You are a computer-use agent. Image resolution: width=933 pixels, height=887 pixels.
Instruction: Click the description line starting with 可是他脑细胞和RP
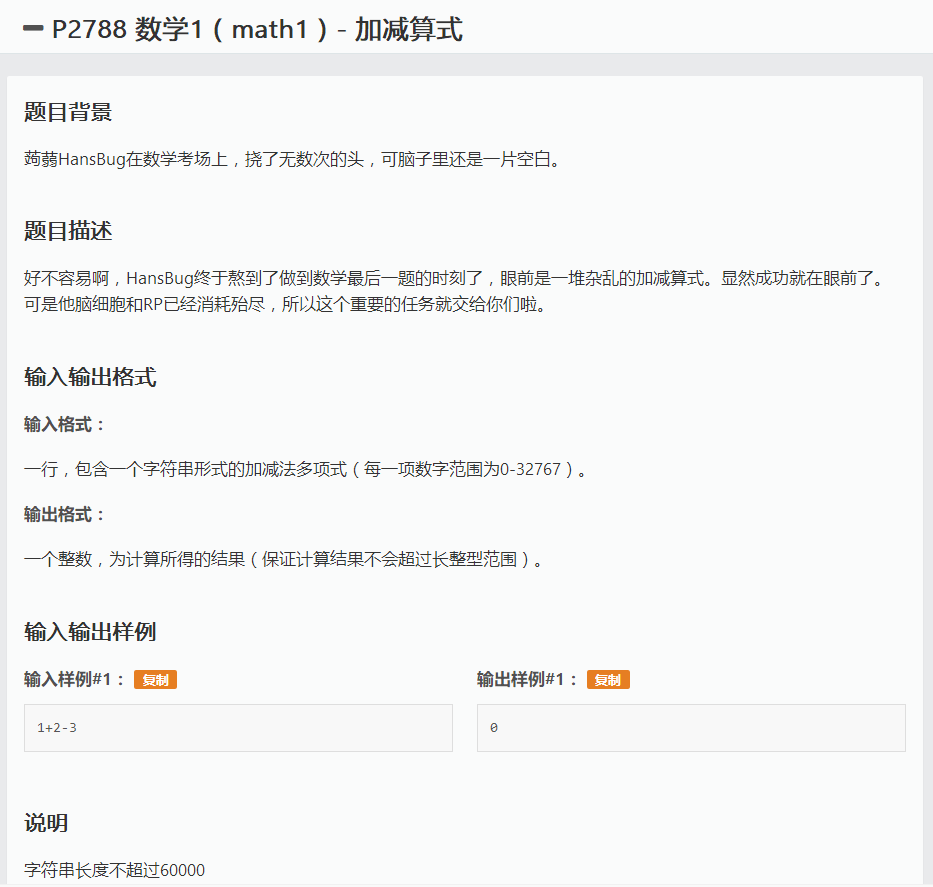285,305
